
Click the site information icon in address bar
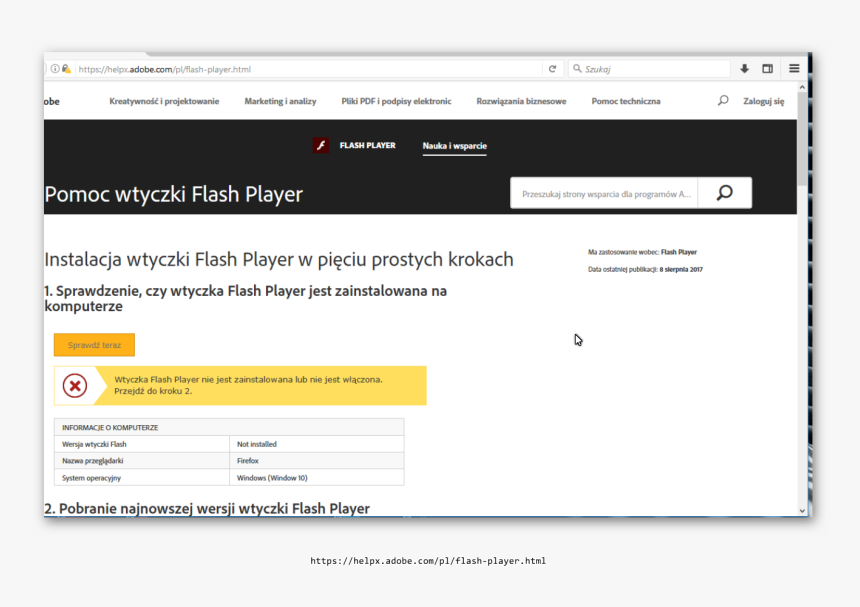coord(55,69)
